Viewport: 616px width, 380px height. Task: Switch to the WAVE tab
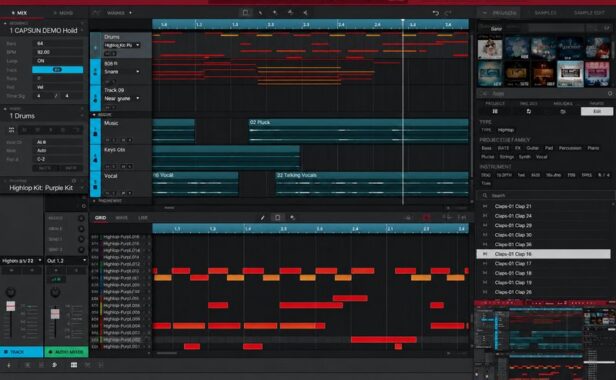(x=122, y=217)
